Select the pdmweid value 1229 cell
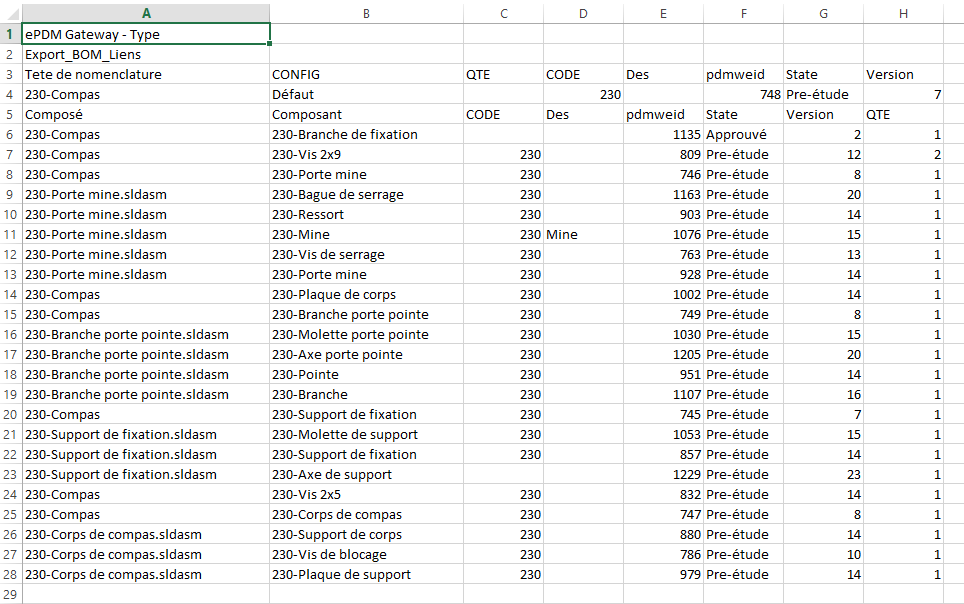This screenshot has width=964, height=604. pyautogui.click(x=663, y=475)
